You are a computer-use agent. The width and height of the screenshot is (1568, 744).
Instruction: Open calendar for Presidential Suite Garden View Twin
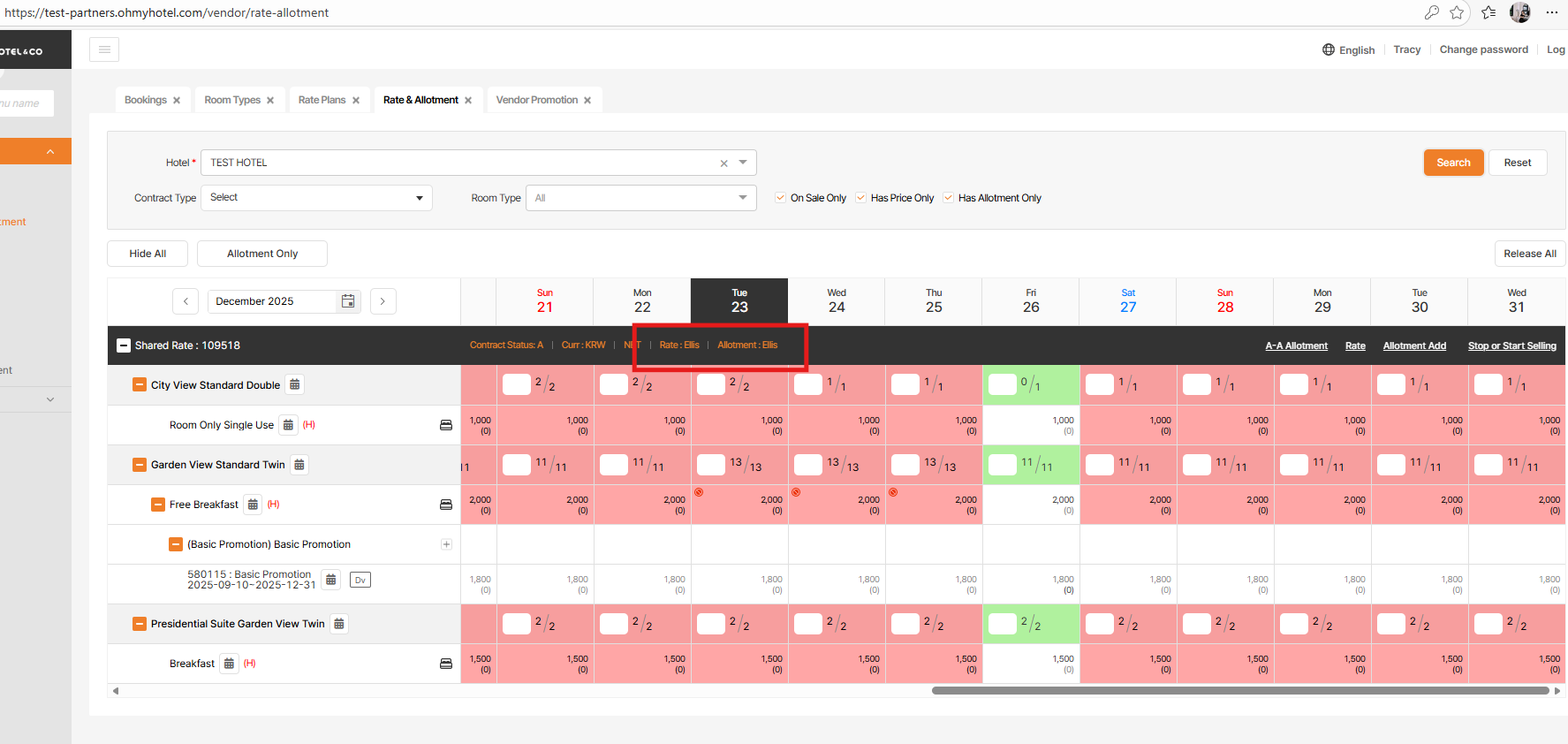(x=339, y=624)
